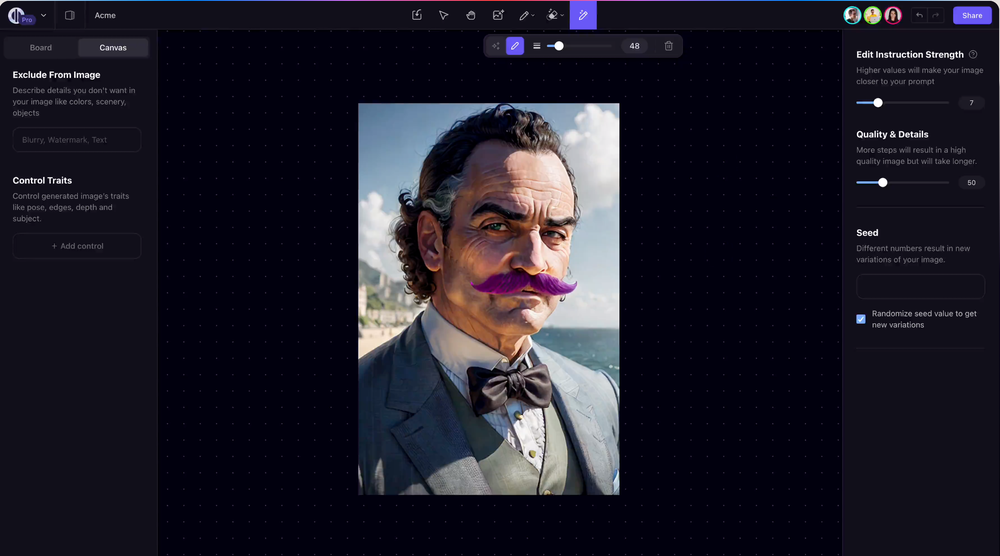Select the magic edit brush tool
The height and width of the screenshot is (556, 1000).
pos(583,15)
